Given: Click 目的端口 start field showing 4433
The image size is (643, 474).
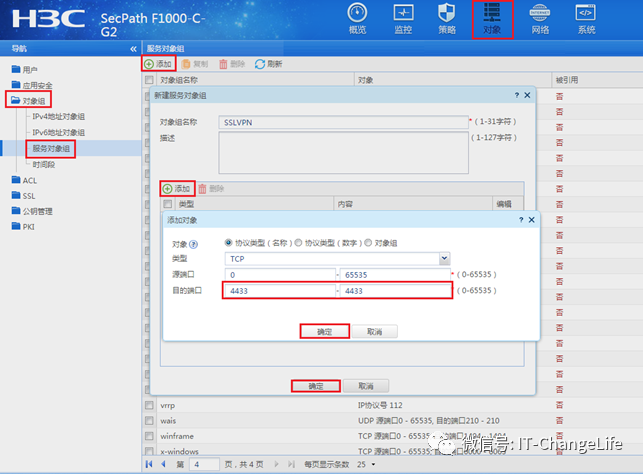Looking at the screenshot, I should [x=280, y=291].
